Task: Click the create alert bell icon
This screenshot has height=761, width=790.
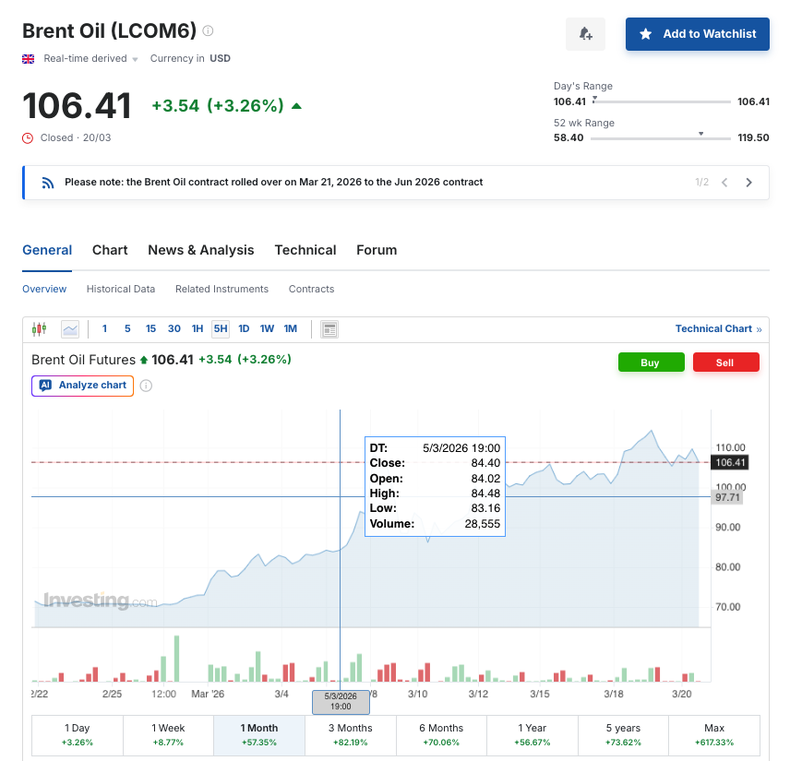Action: coord(585,34)
